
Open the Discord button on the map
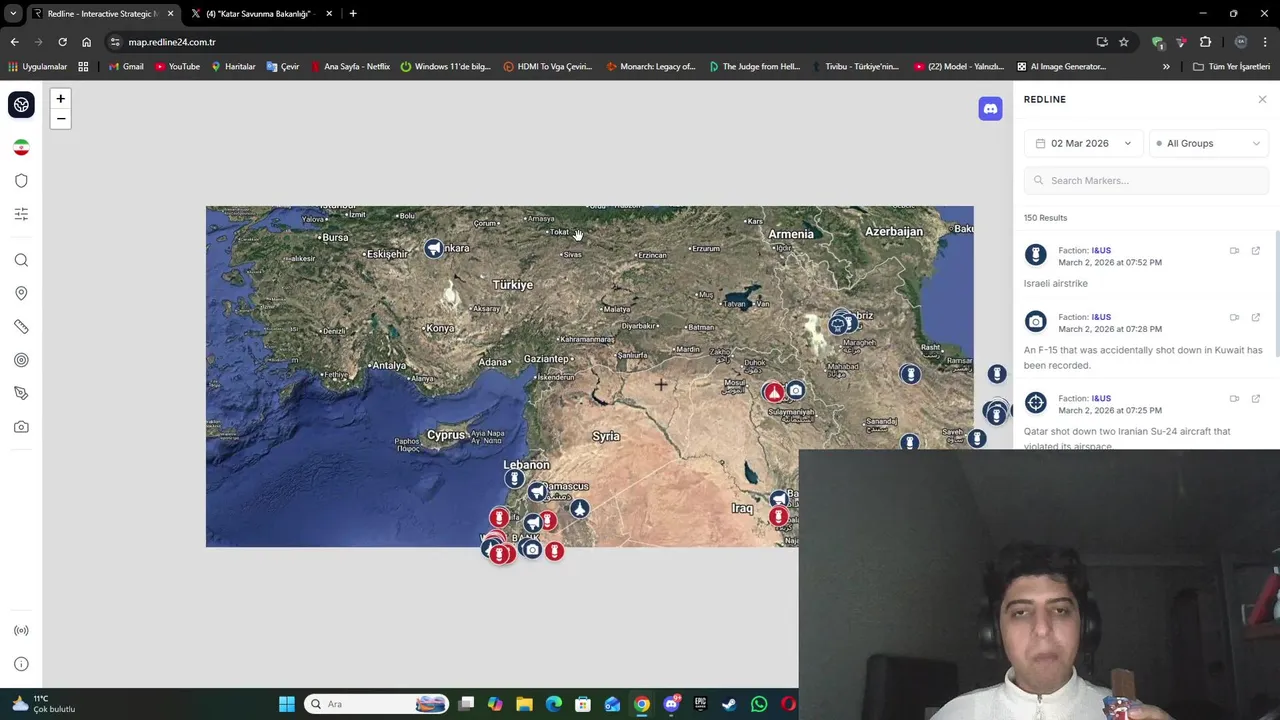[x=990, y=109]
